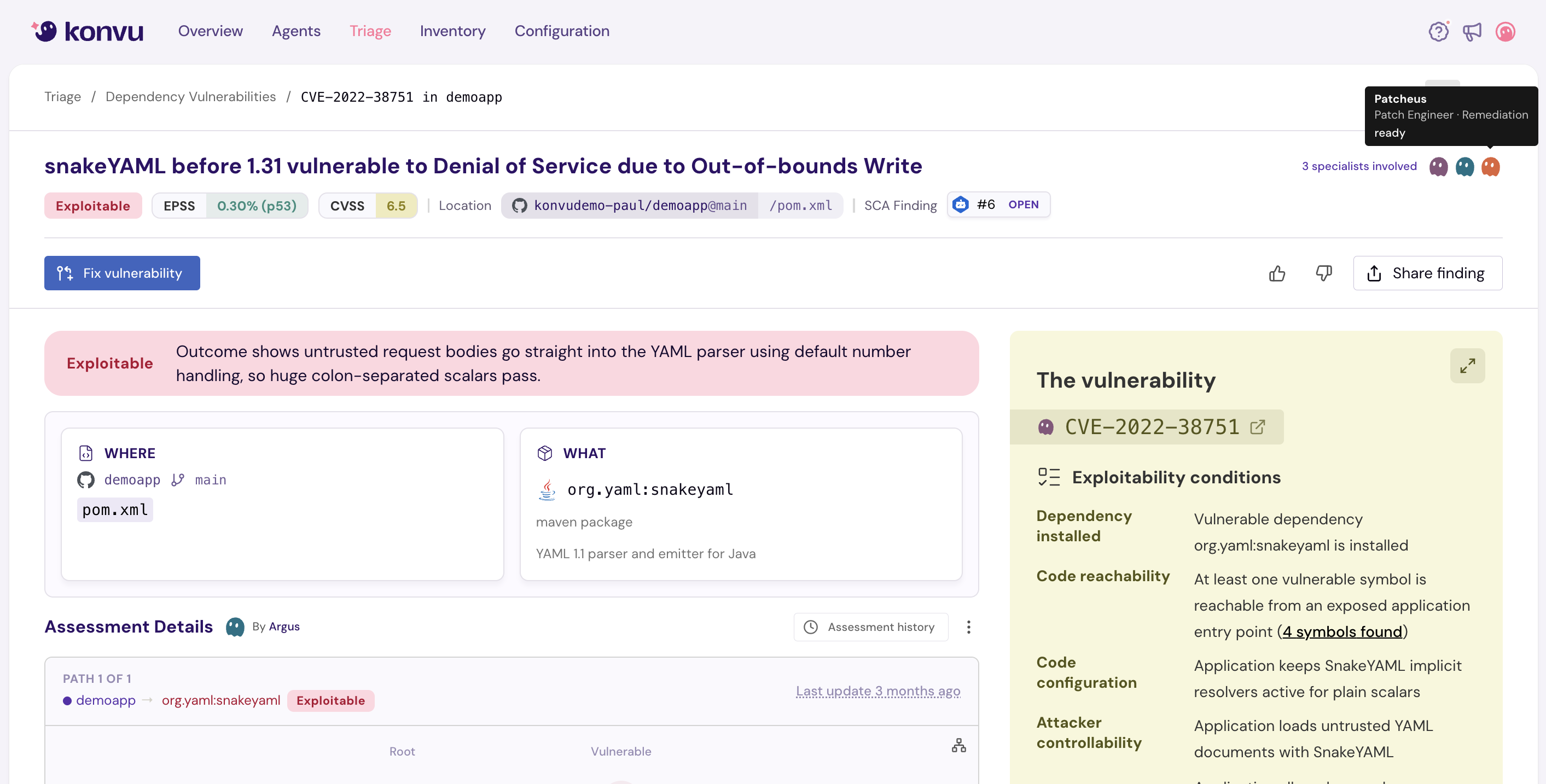Click the purple specialist ghost avatar
The width and height of the screenshot is (1546, 784).
(x=1439, y=166)
